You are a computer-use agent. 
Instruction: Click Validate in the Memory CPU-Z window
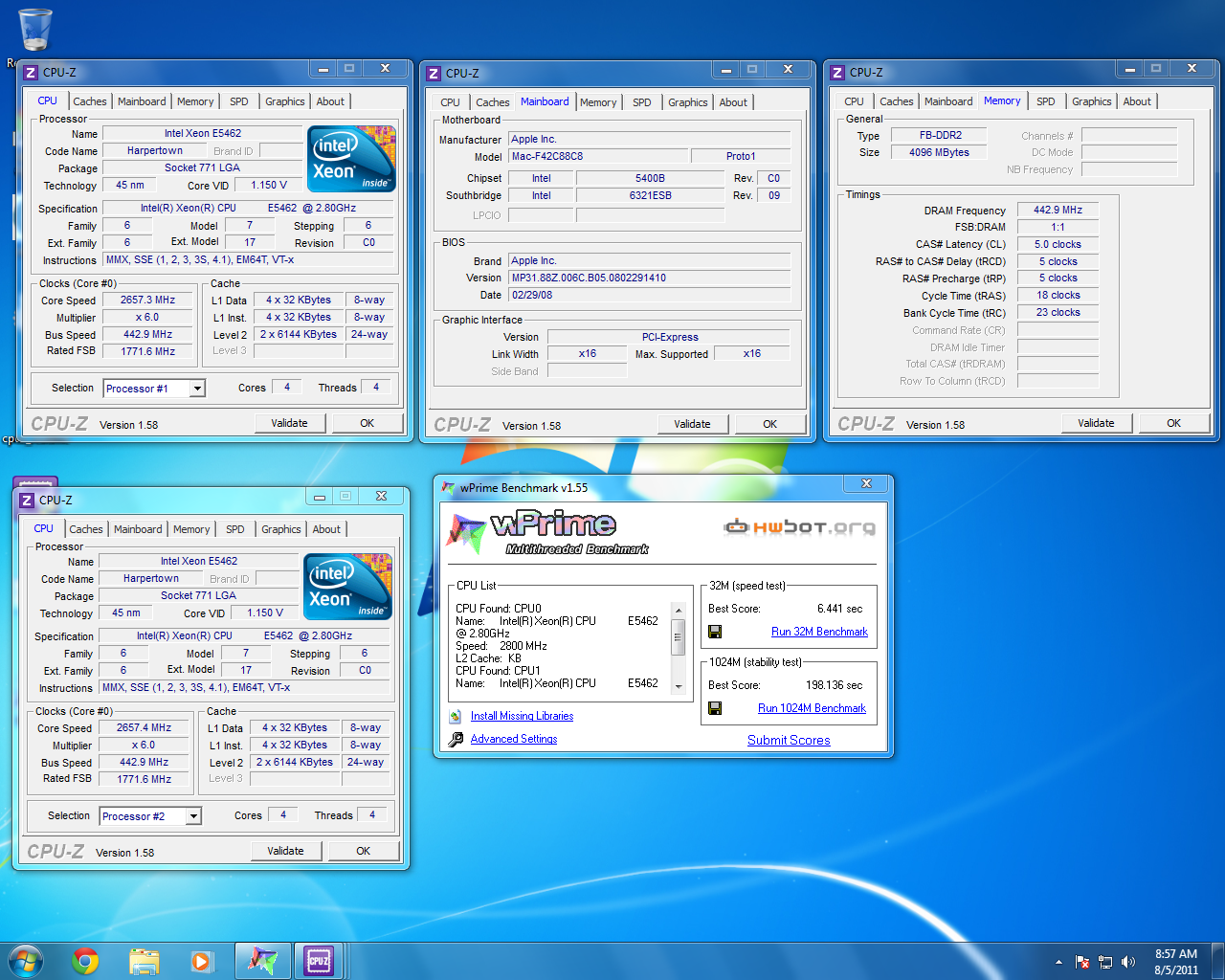click(1096, 423)
